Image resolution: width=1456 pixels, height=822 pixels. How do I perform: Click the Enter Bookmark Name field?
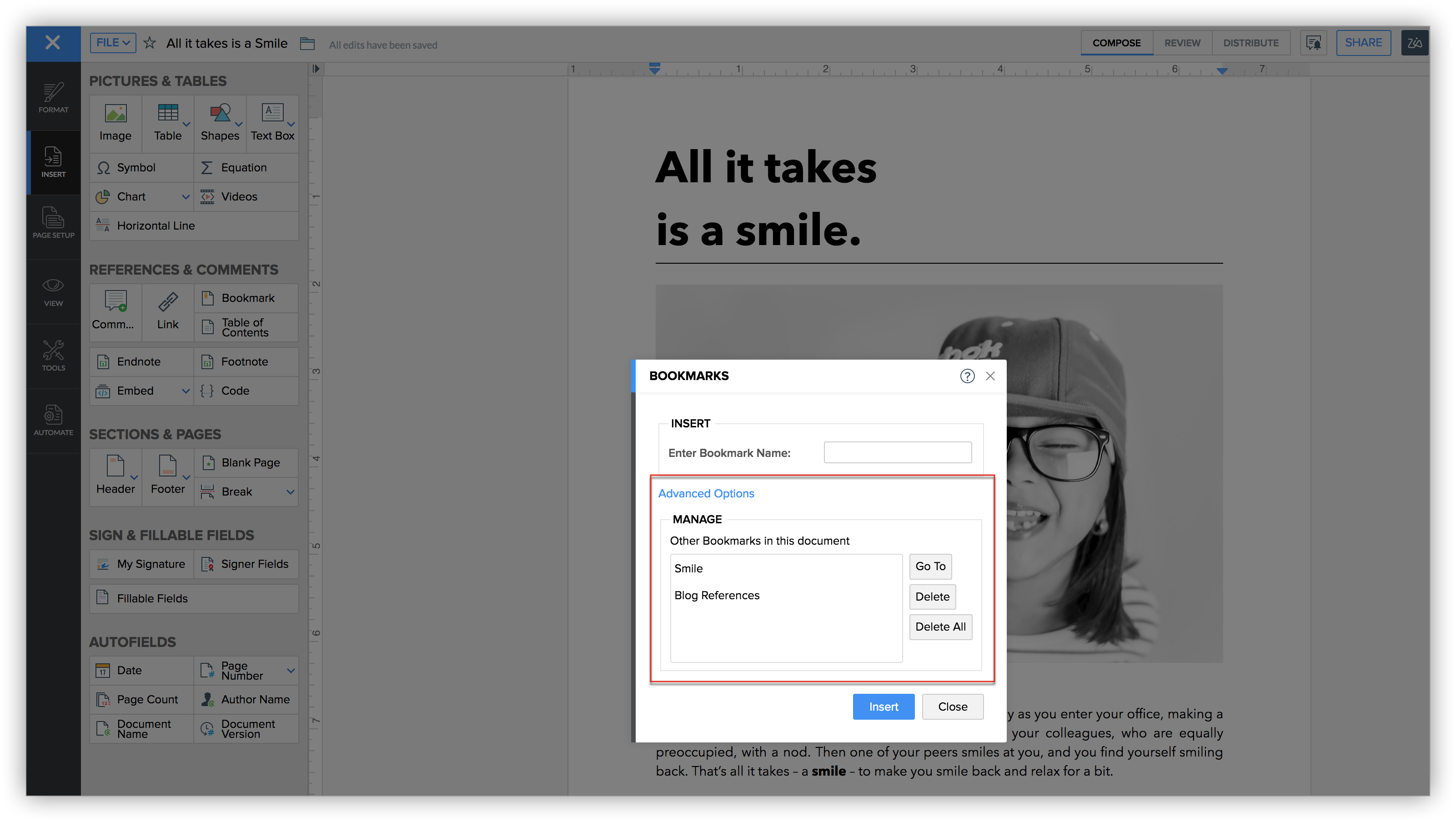pos(897,452)
